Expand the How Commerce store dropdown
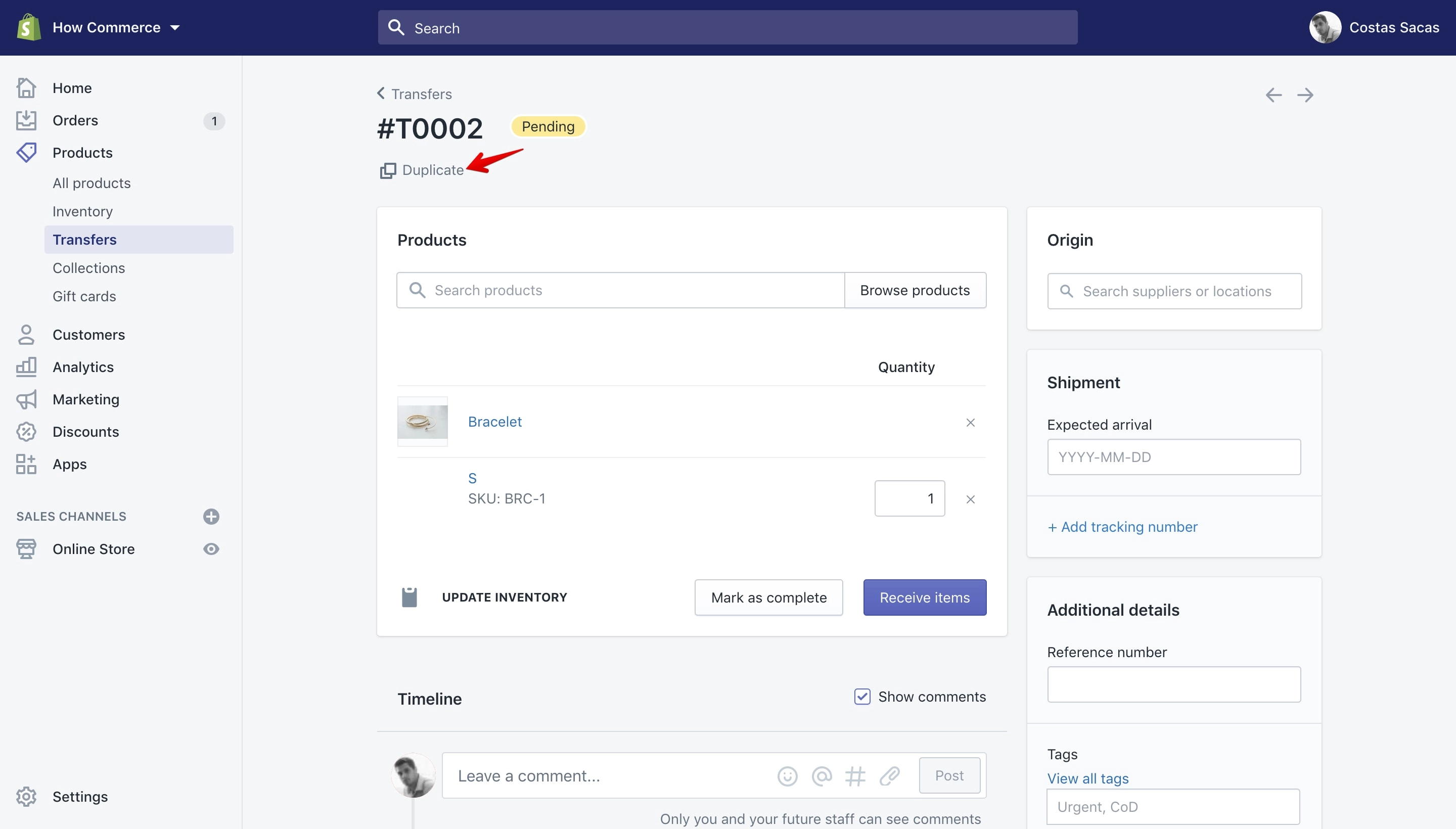 click(175, 27)
